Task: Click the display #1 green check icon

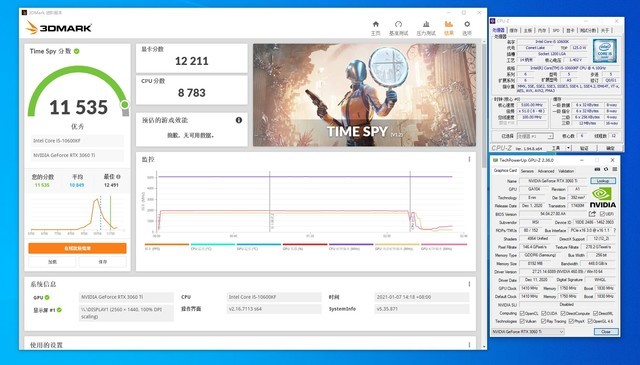Action: pyautogui.click(x=59, y=310)
